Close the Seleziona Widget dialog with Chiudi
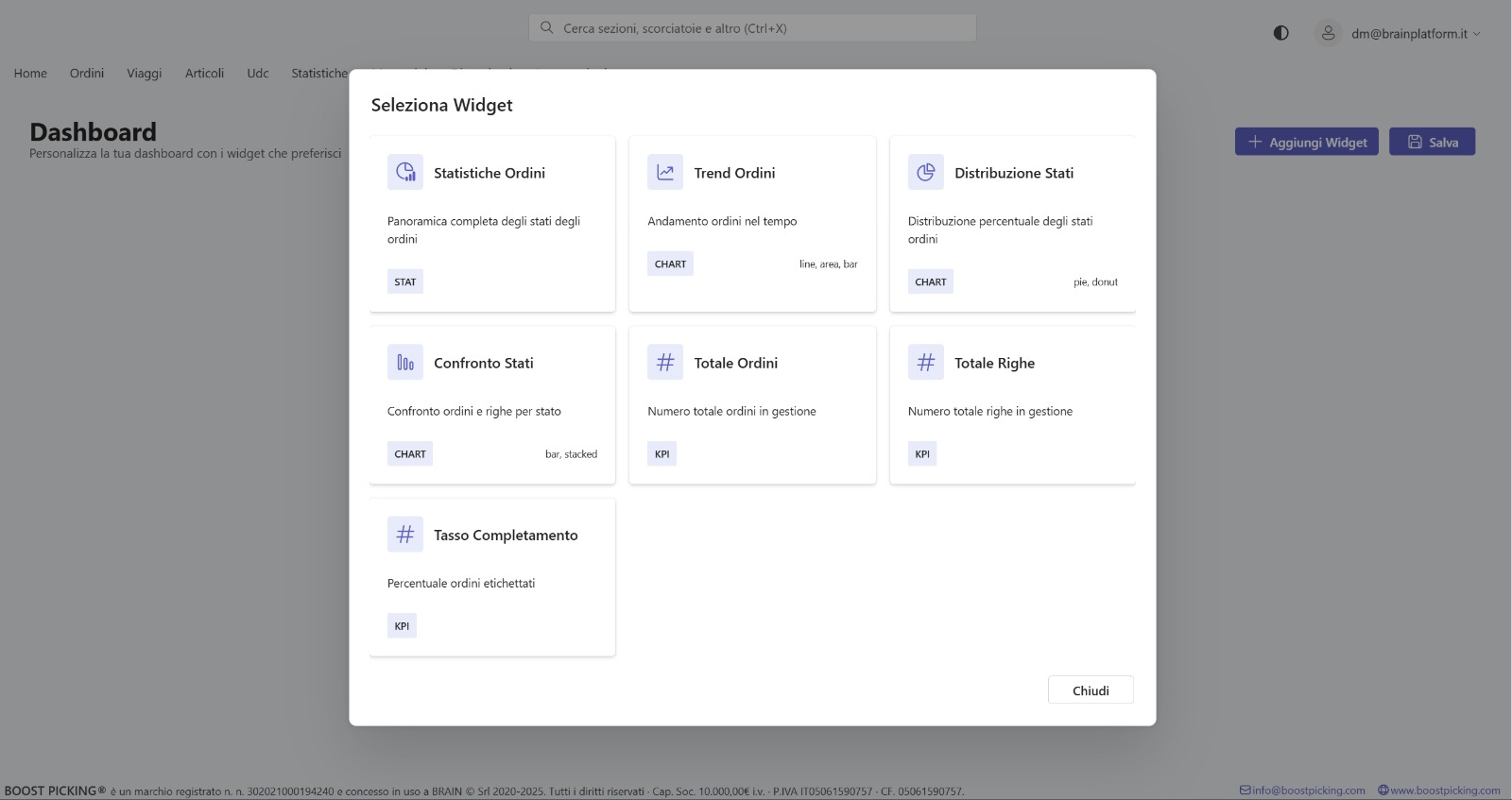This screenshot has width=1512, height=800. pyautogui.click(x=1091, y=690)
